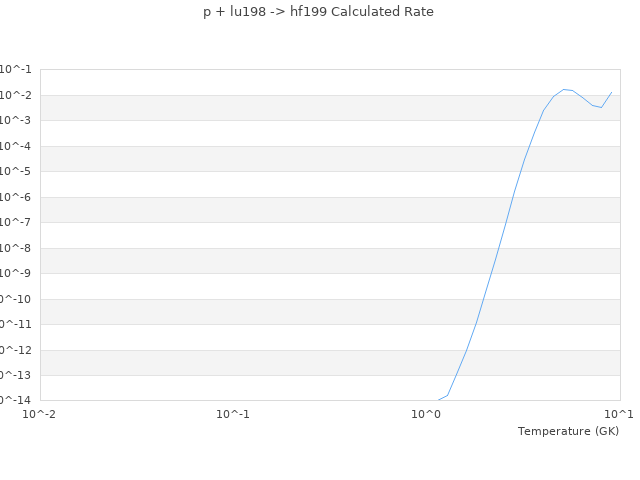Select the 10^-3 y-axis tick label
The width and height of the screenshot is (640, 480).
coord(16,121)
